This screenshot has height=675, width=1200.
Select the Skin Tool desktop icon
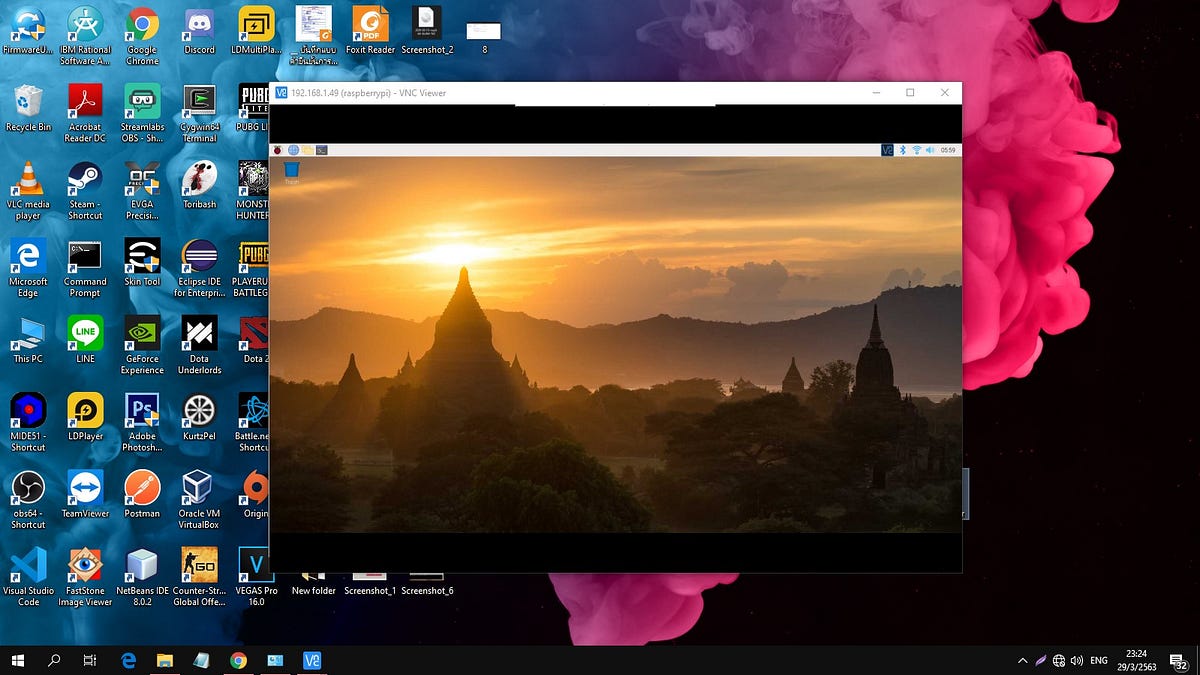pos(142,262)
